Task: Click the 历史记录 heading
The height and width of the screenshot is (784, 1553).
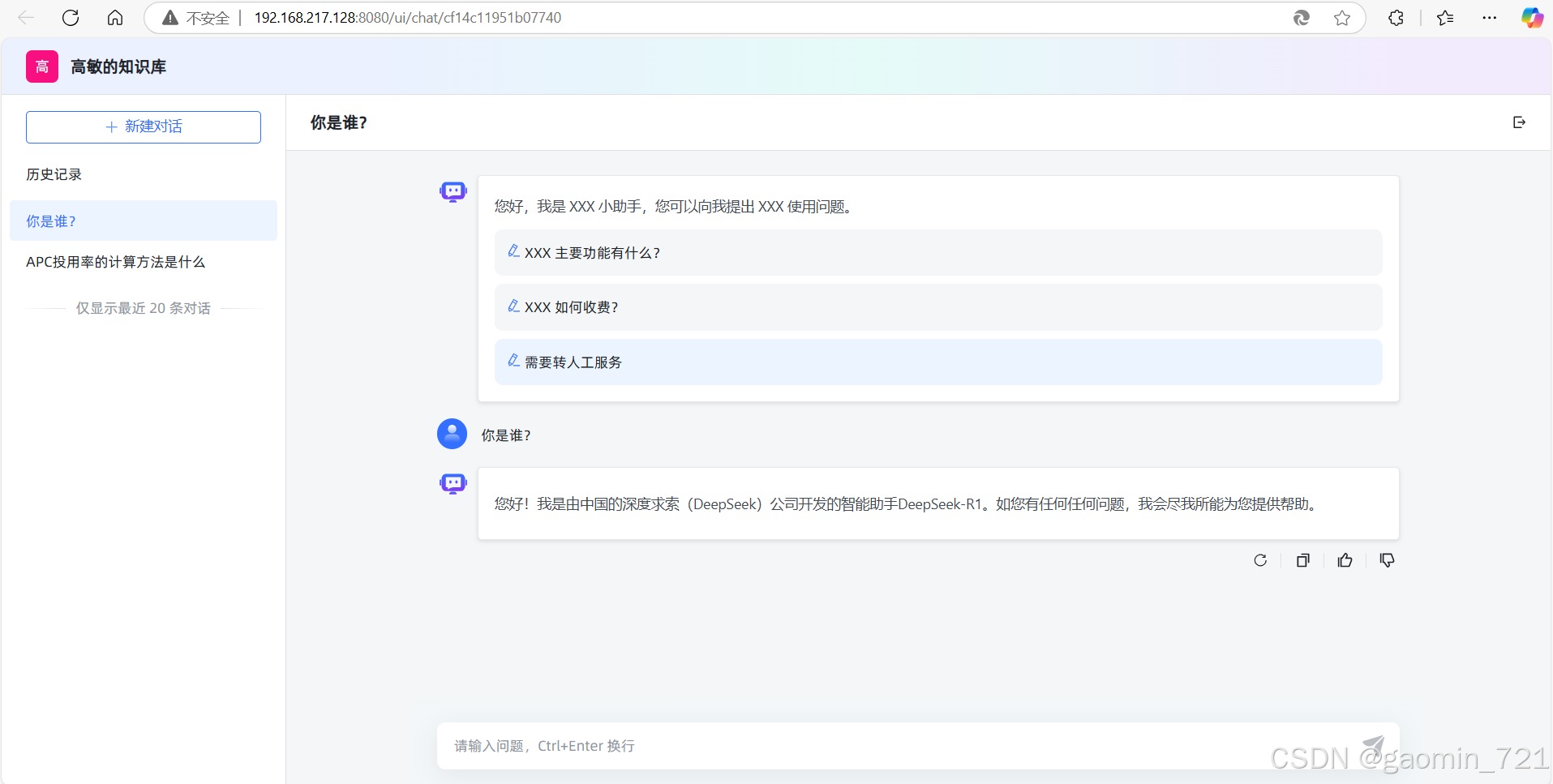Action: pyautogui.click(x=54, y=174)
